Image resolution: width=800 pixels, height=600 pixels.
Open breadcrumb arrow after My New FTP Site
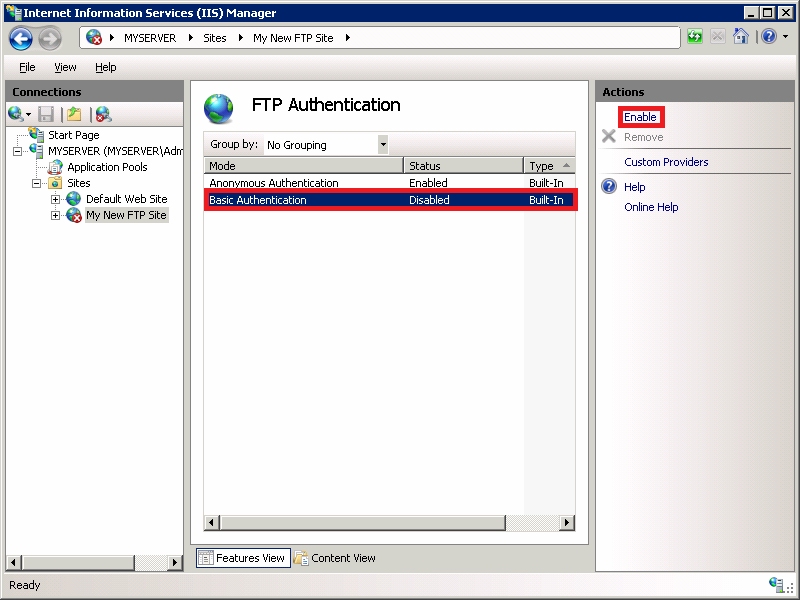pos(347,38)
